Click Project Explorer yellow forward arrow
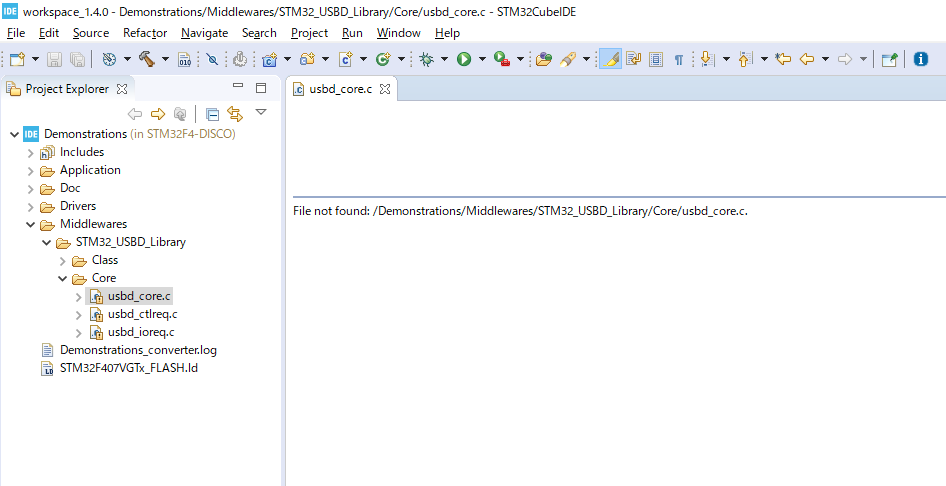946x486 pixels. tap(157, 113)
